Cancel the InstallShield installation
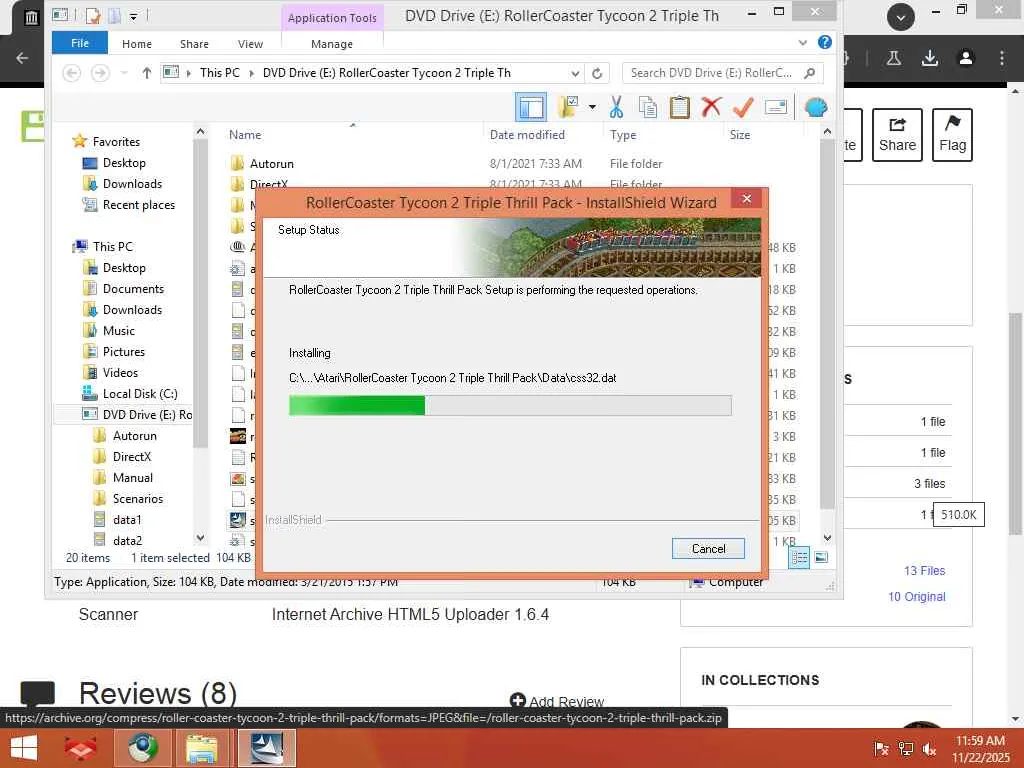 click(708, 549)
